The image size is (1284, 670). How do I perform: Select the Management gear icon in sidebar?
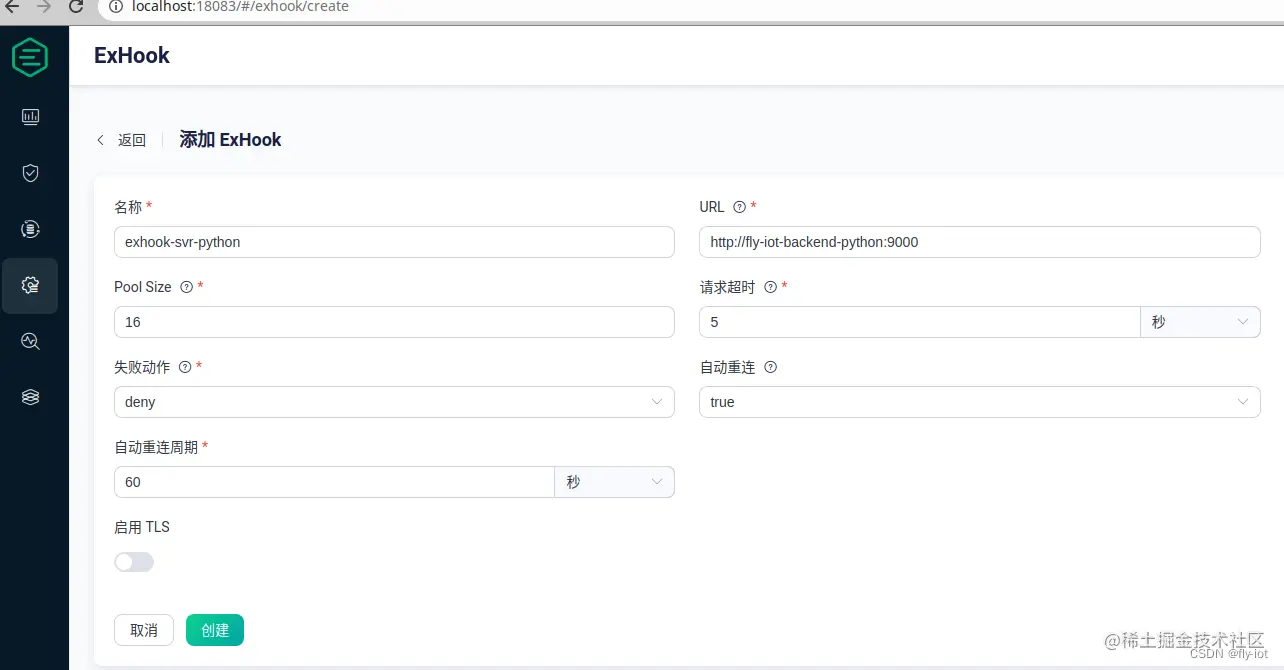coord(30,285)
